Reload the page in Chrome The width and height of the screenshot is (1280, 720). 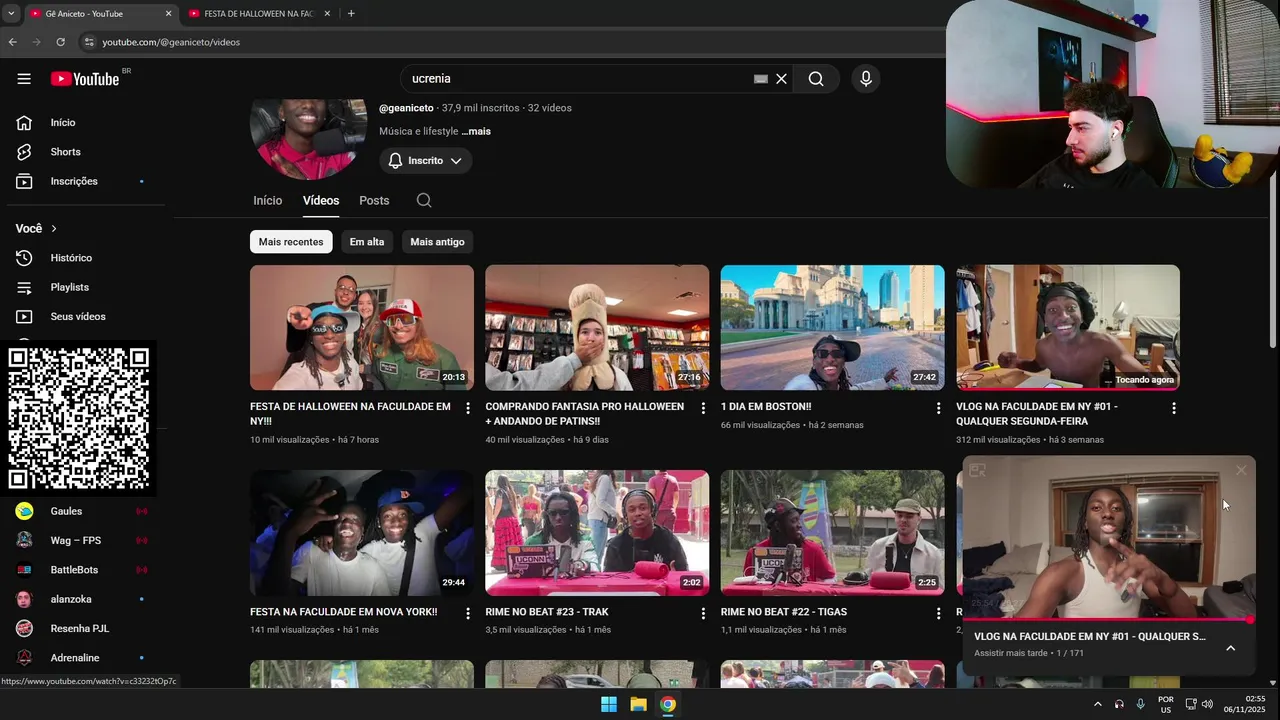pos(60,42)
